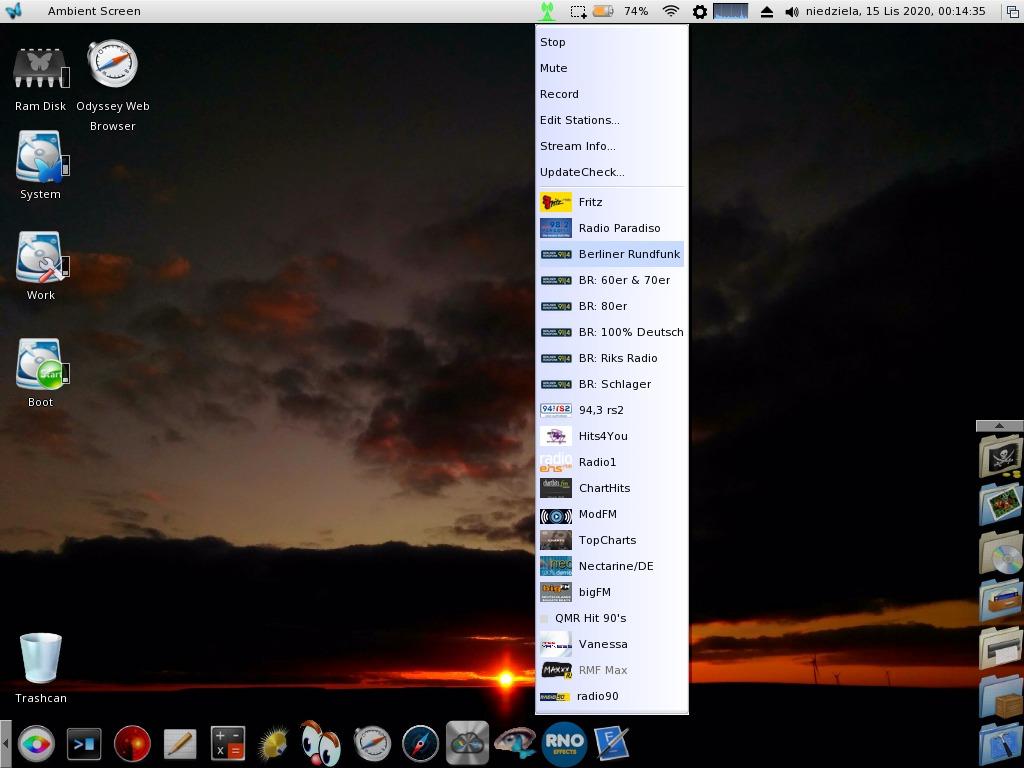Tune to bigFM station
The image size is (1024, 768).
point(611,592)
